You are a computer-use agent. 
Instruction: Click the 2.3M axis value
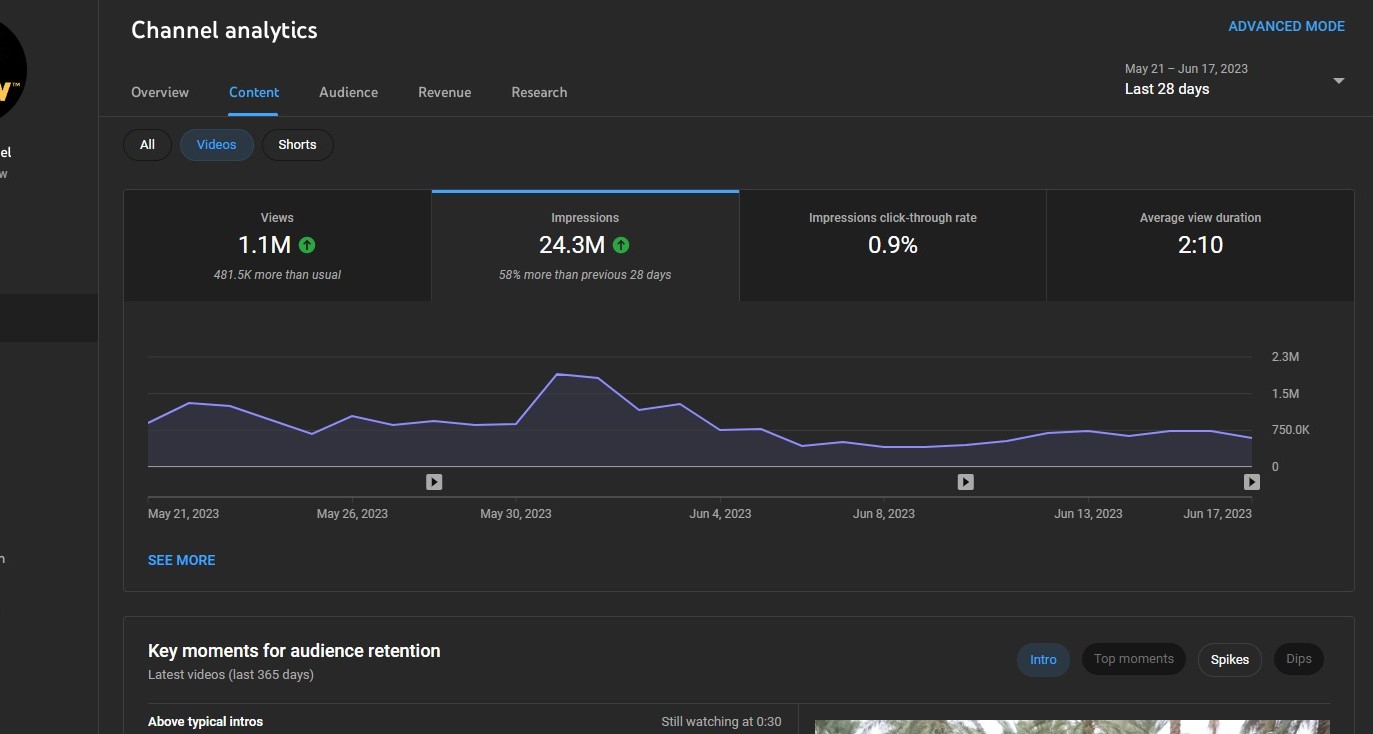click(x=1285, y=357)
